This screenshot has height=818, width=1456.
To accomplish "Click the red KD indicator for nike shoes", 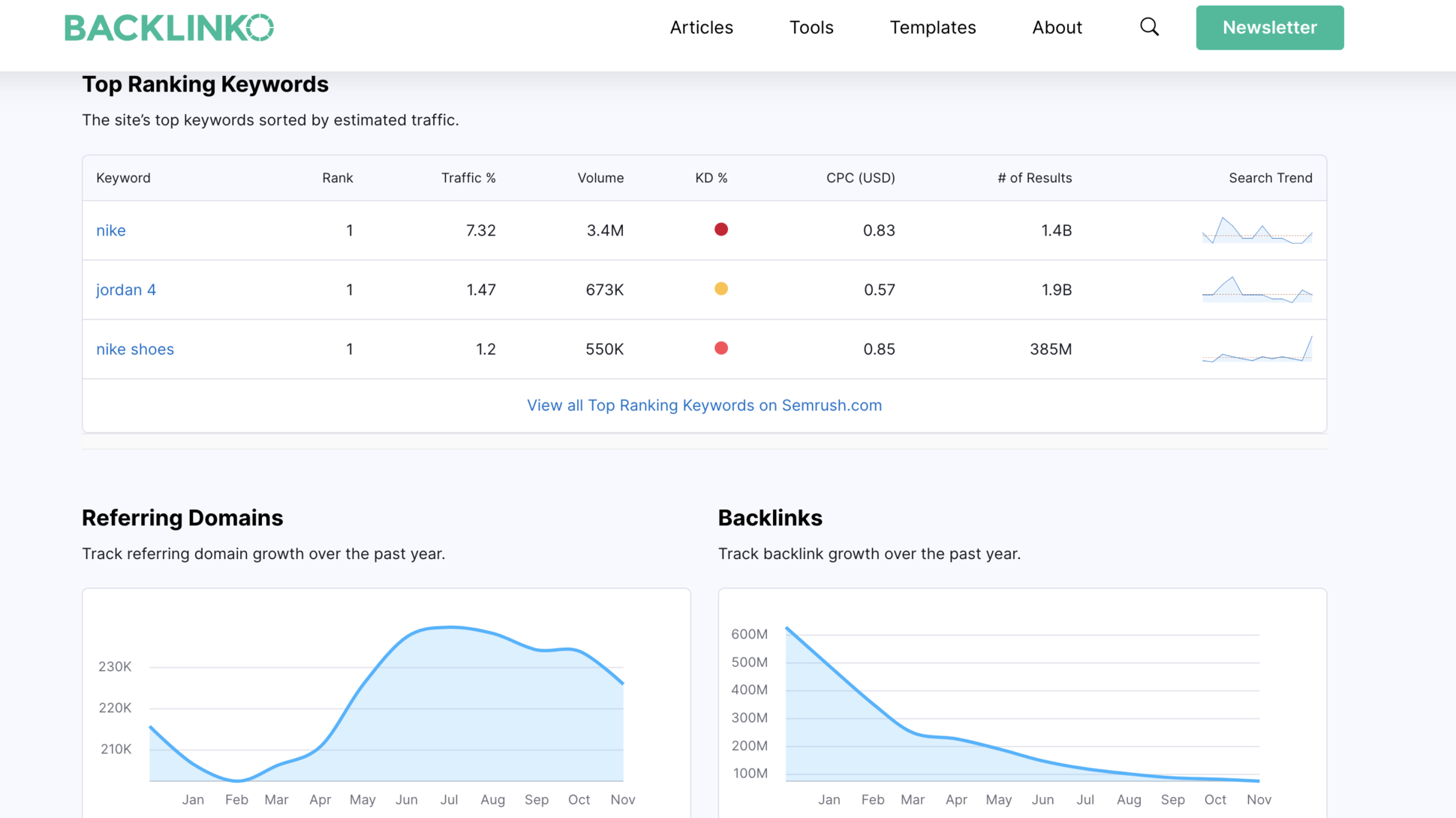I will pos(721,347).
